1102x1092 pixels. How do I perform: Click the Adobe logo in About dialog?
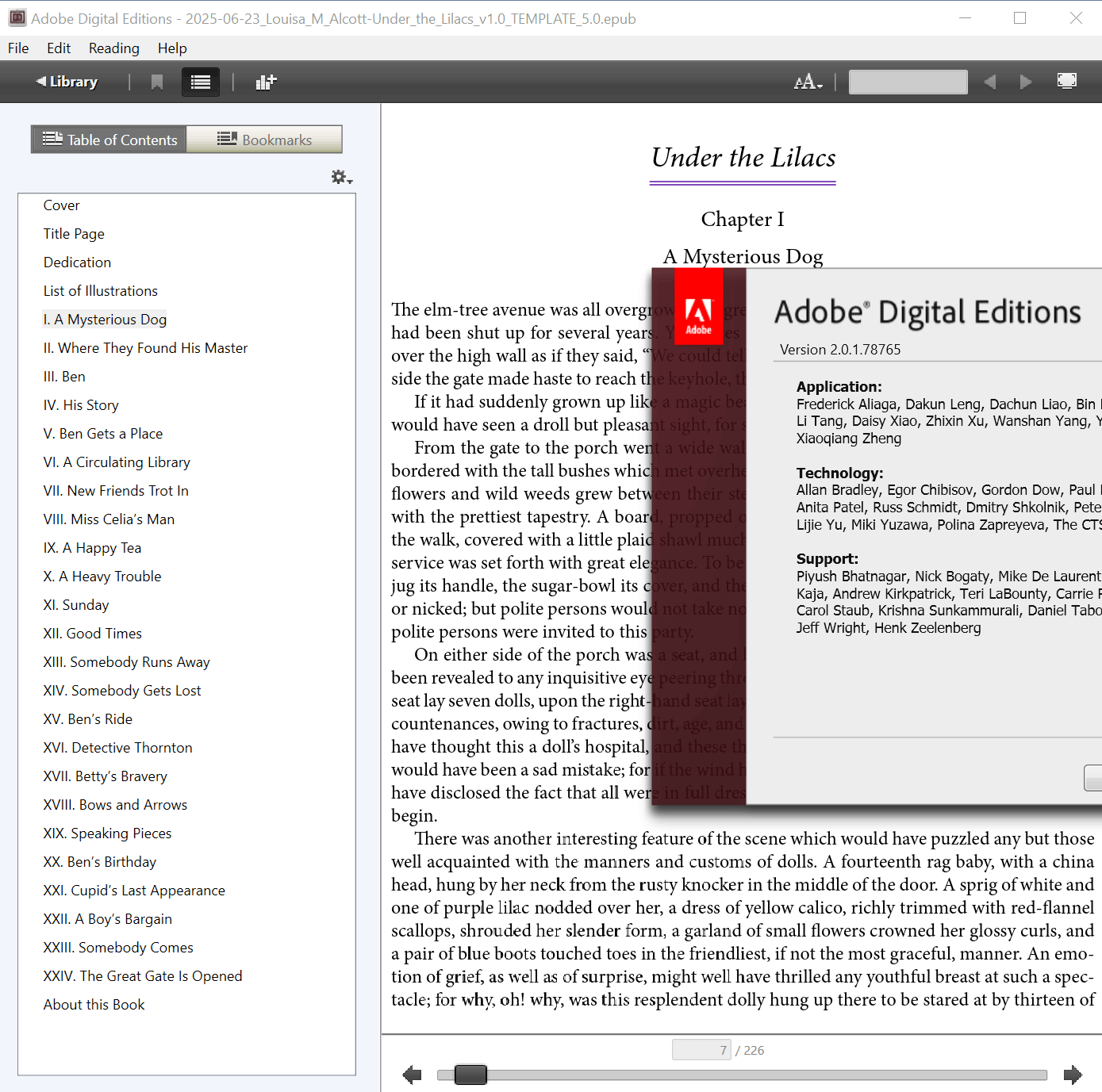pos(698,306)
